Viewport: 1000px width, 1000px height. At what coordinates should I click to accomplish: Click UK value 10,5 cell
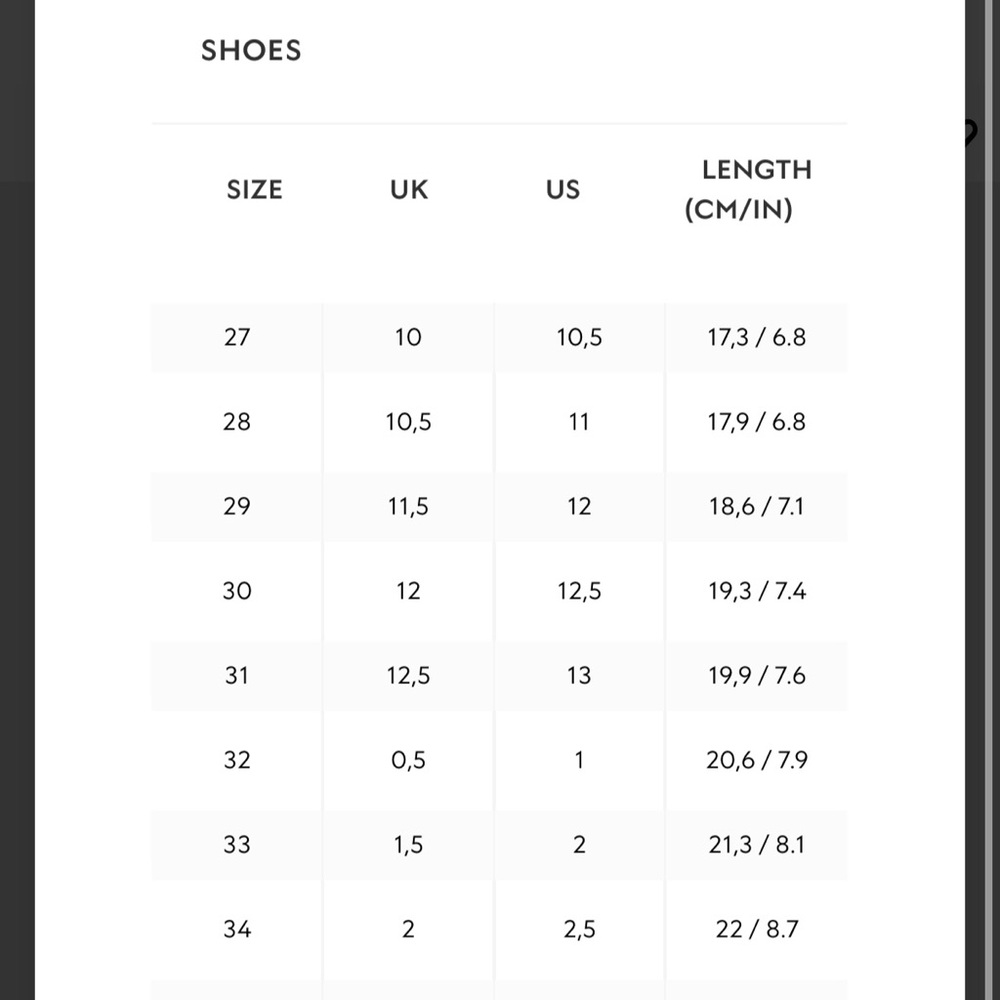(408, 422)
